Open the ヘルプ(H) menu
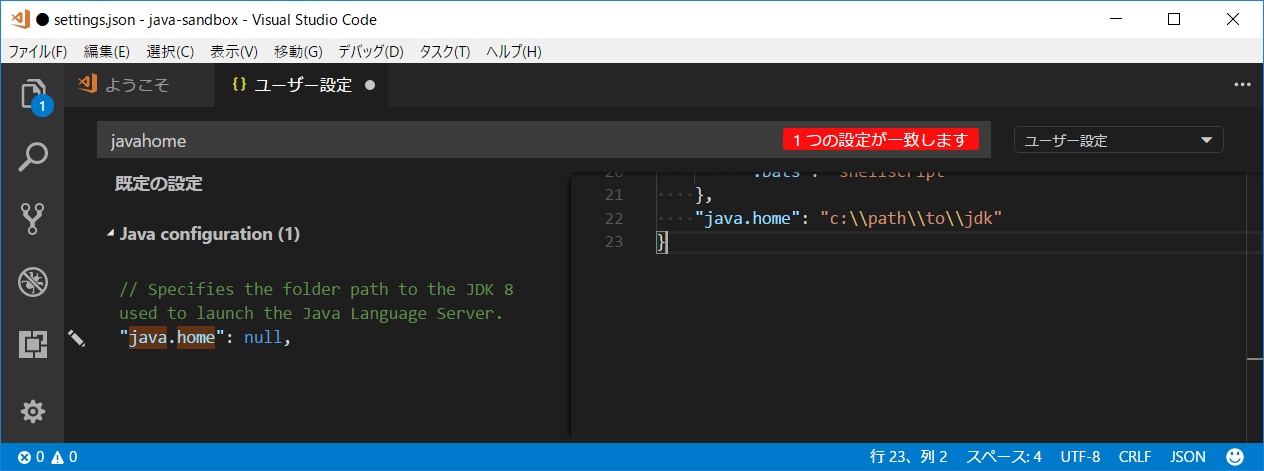 point(514,51)
